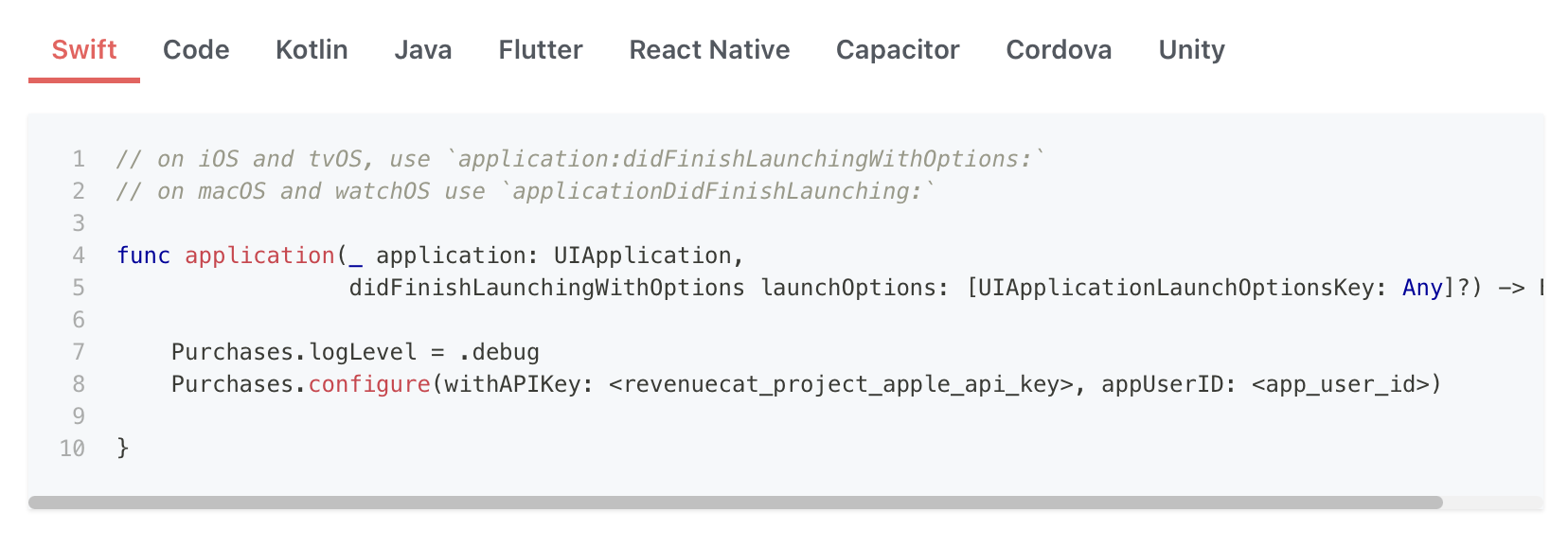Click the macOS and watchOS comment line
This screenshot has width=1568, height=547.
(525, 191)
